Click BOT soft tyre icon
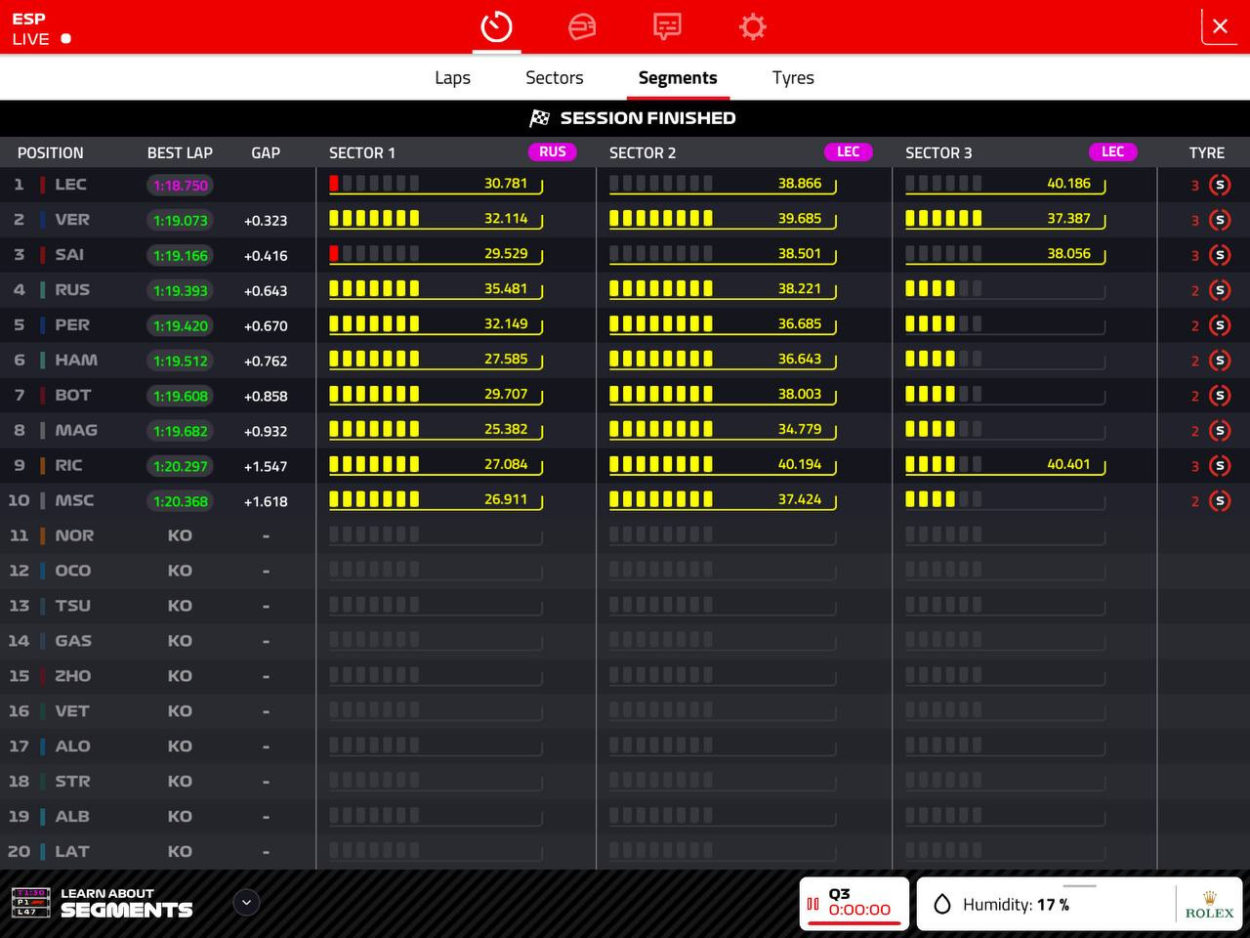1250x938 pixels. 1219,396
